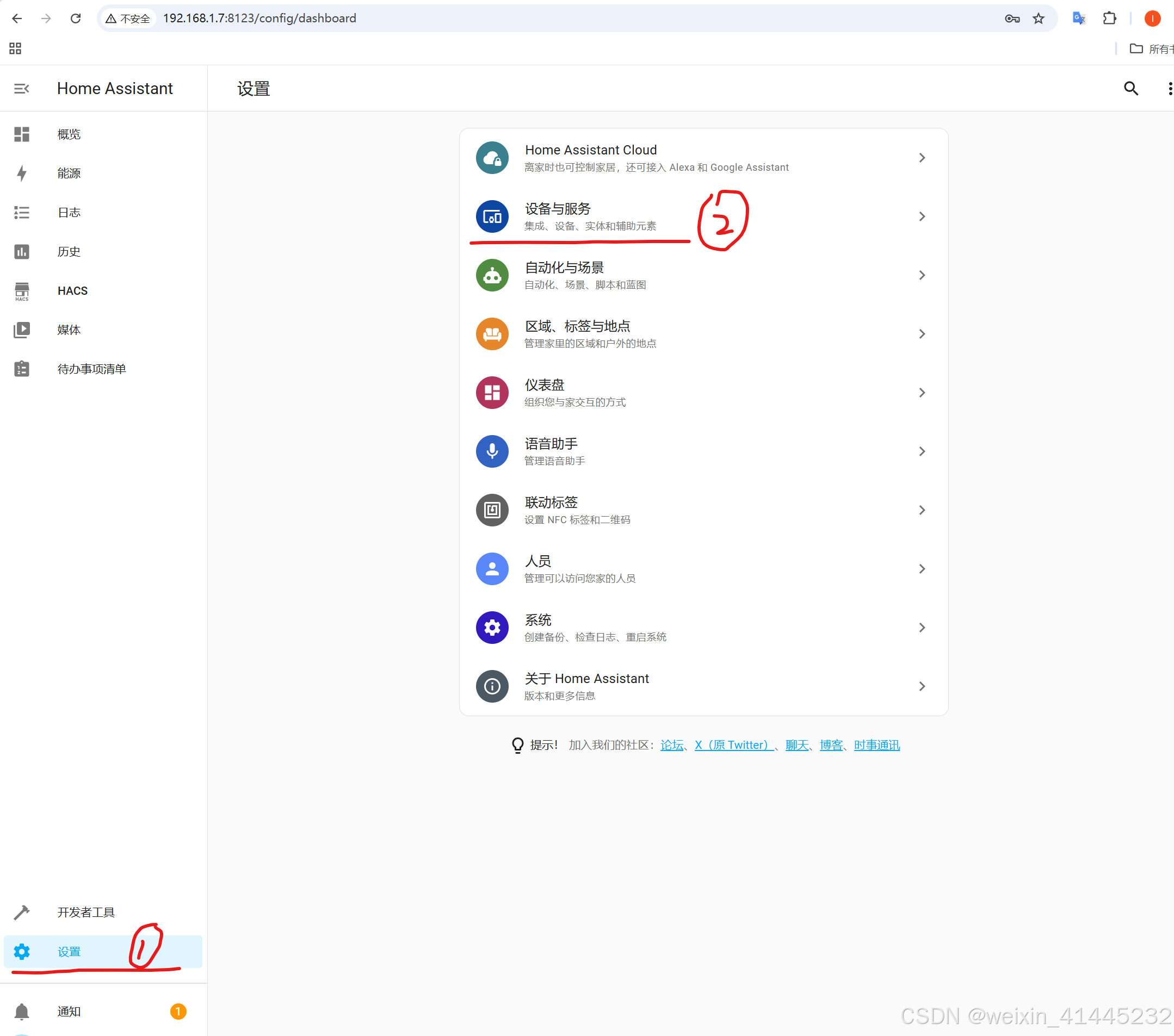Click the 联动标签 NFC tag icon

click(x=492, y=510)
